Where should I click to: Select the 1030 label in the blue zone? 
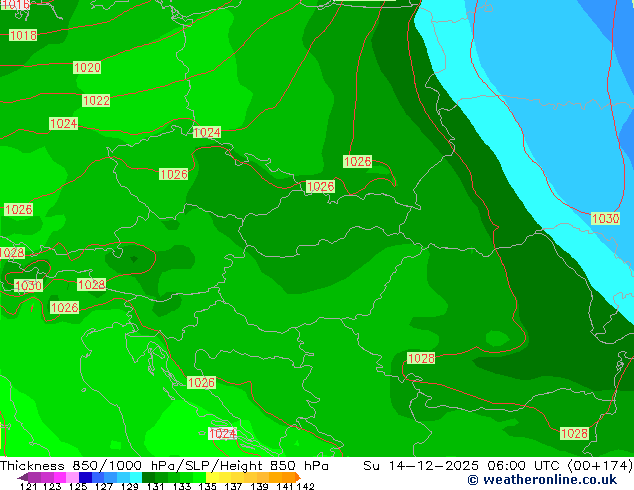coord(605,218)
